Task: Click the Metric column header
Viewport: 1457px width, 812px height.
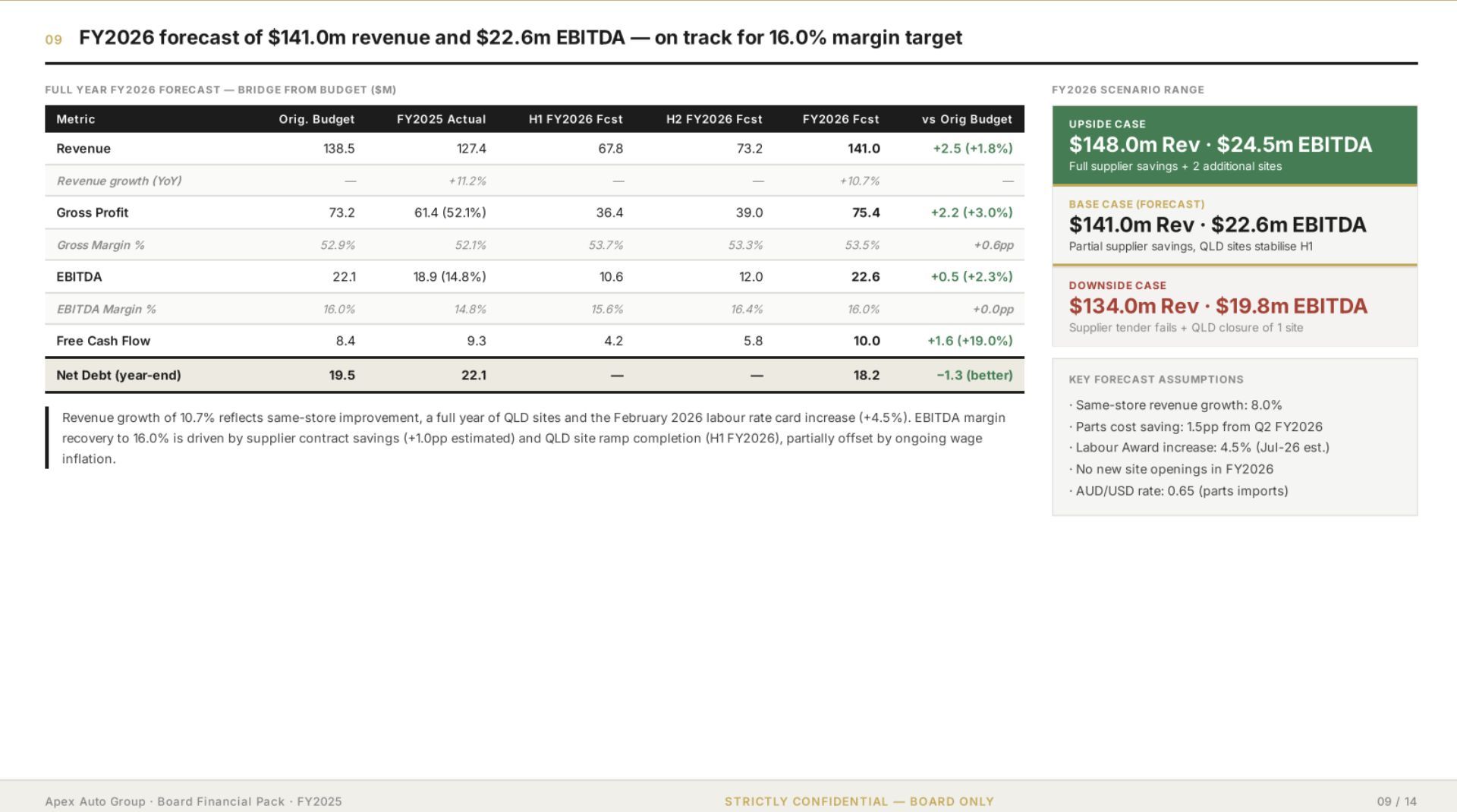Action: pos(76,119)
